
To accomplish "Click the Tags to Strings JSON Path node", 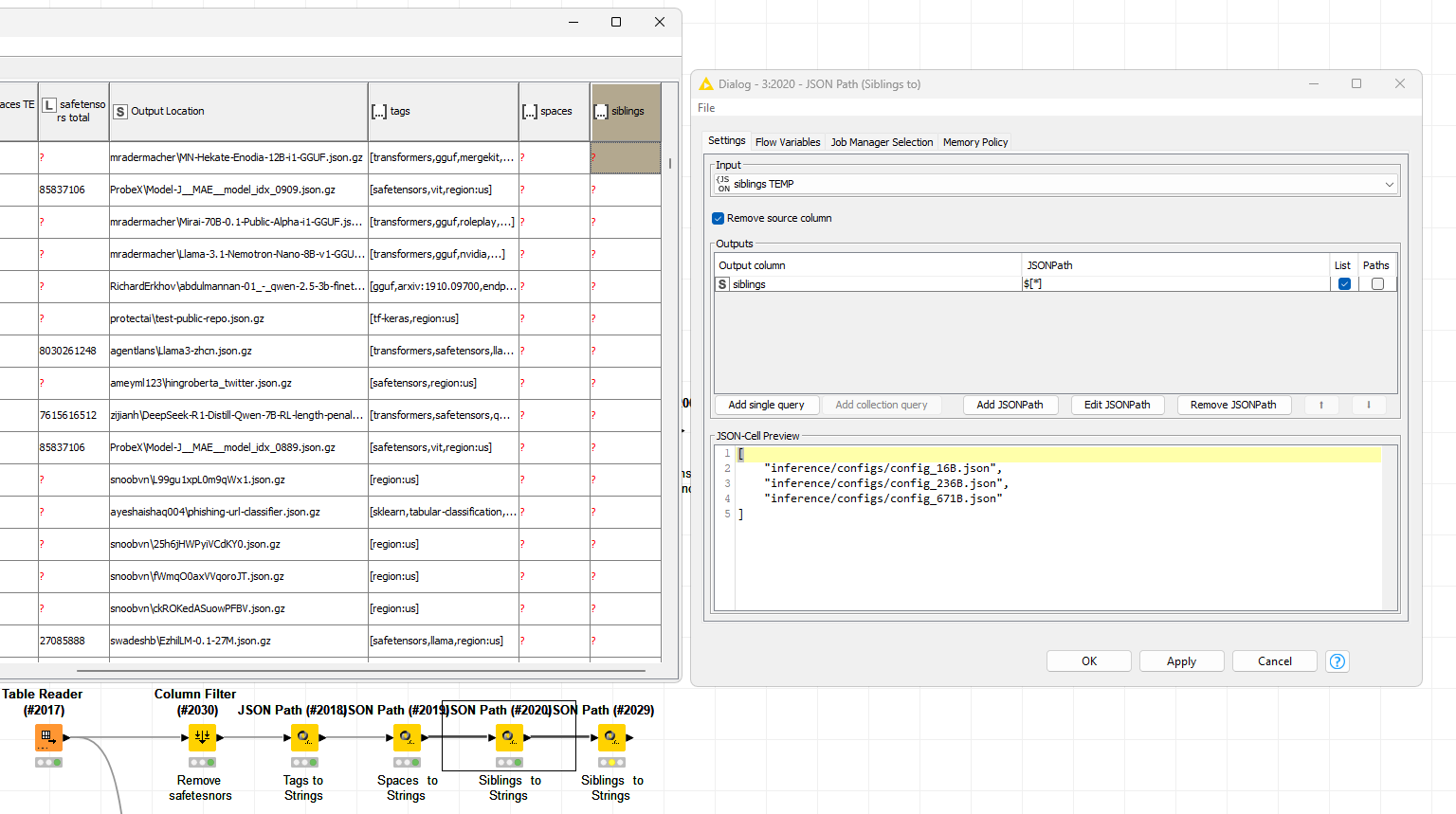I will [303, 736].
